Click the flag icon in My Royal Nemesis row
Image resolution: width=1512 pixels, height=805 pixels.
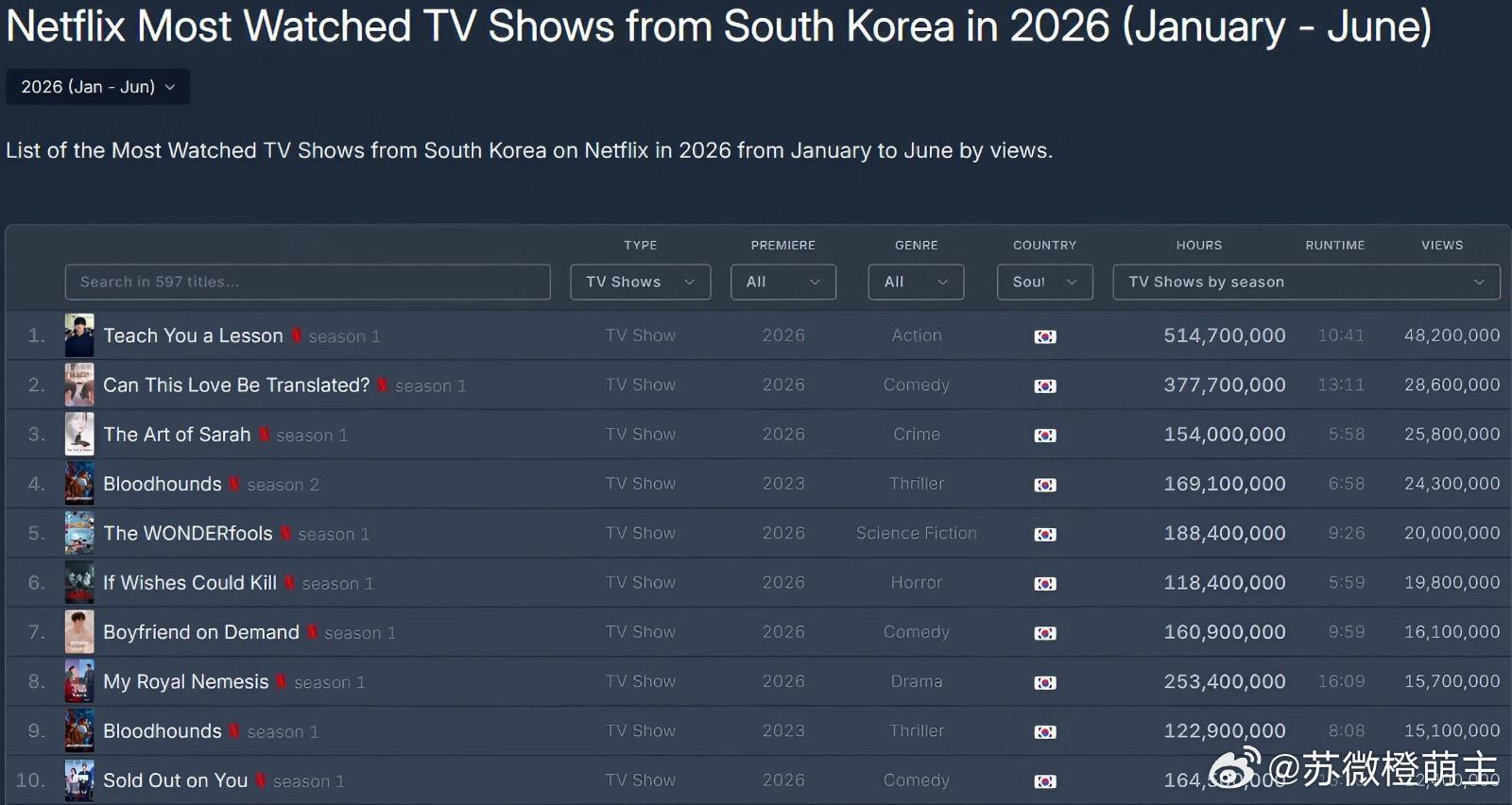tap(1045, 682)
